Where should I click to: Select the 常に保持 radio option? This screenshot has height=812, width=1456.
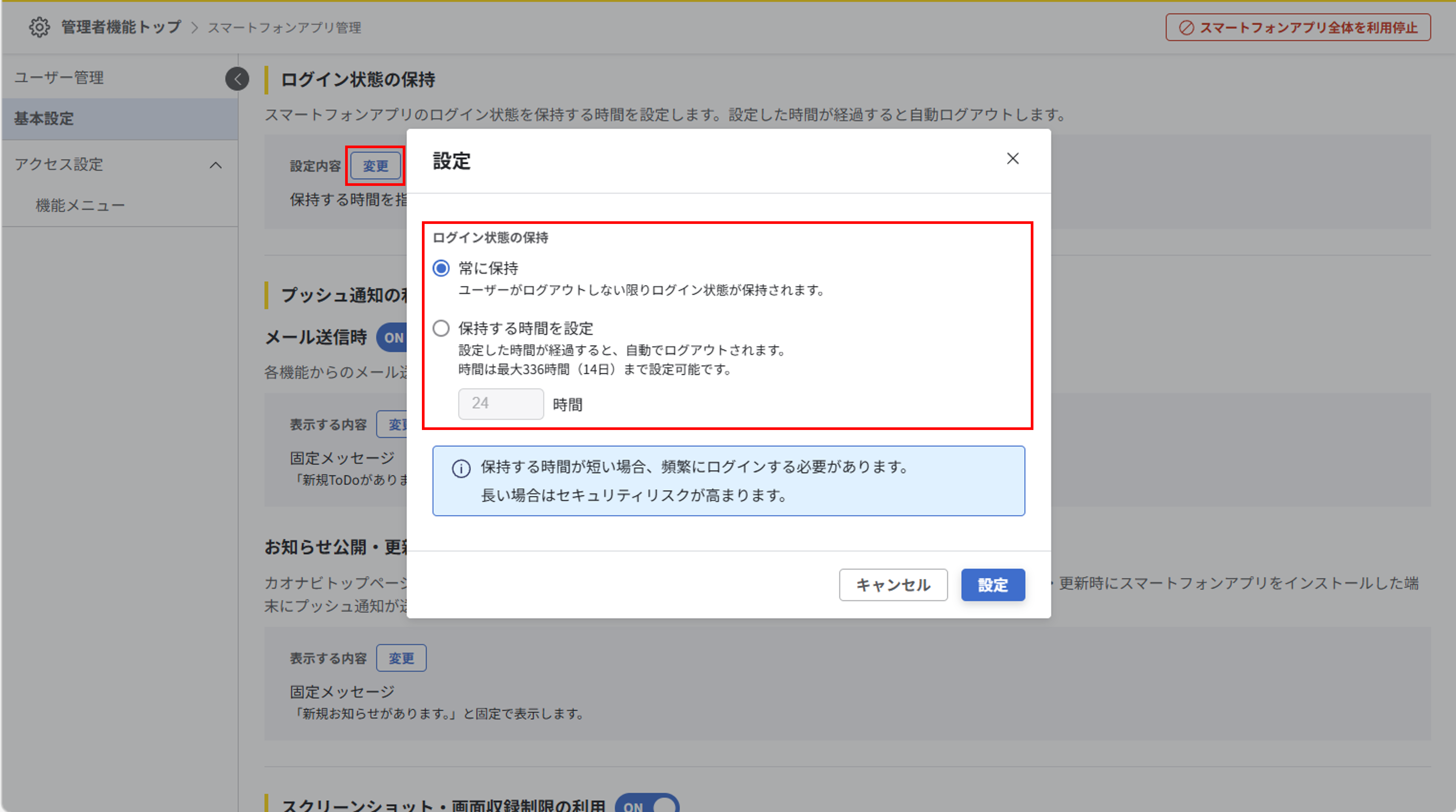pyautogui.click(x=441, y=268)
